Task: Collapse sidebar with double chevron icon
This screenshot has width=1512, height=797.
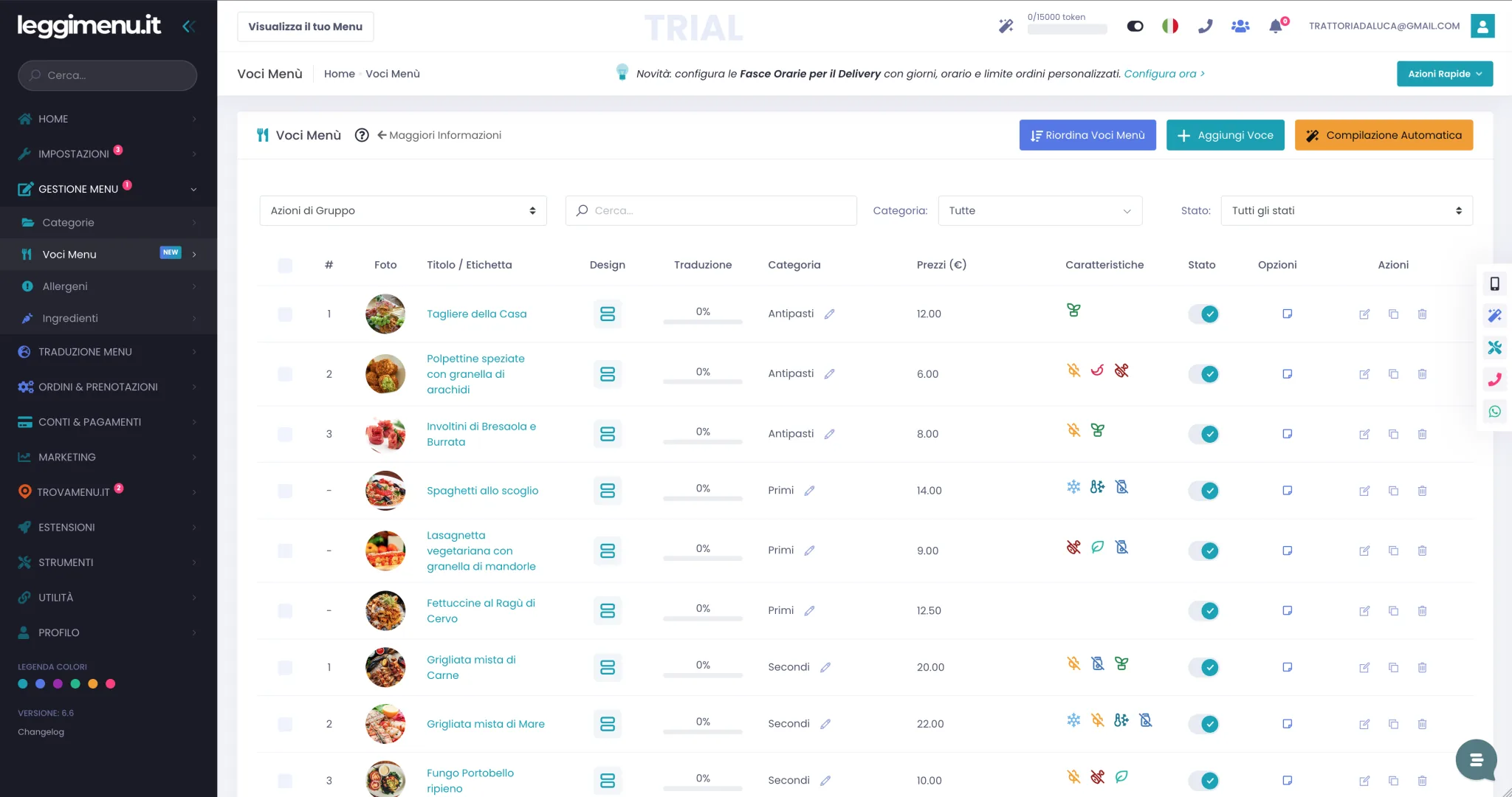Action: tap(189, 27)
